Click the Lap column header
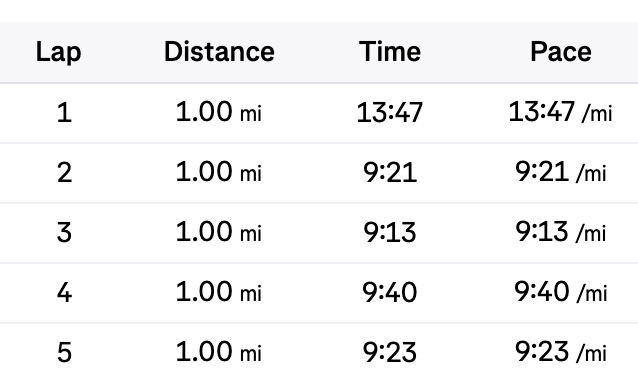Screen dimensions: 638x373 59,52
